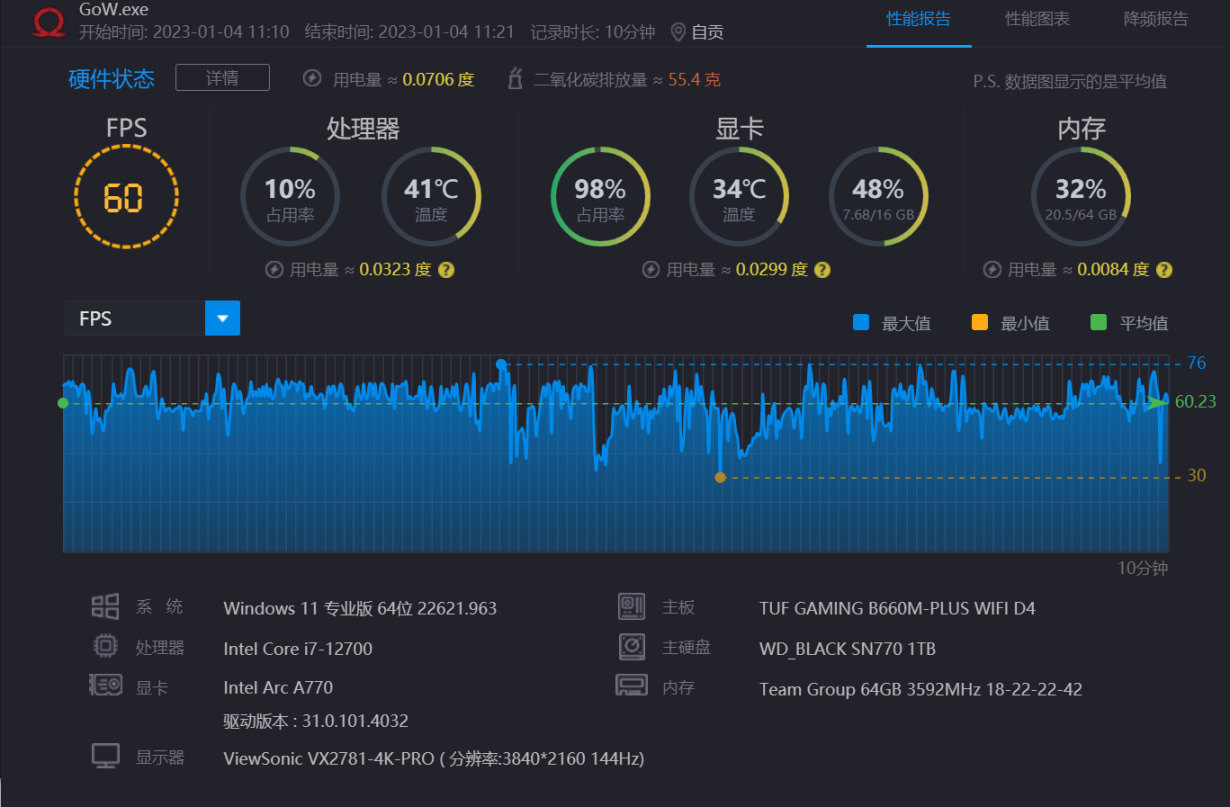
Task: Click the 自贡 location text
Action: click(x=707, y=32)
